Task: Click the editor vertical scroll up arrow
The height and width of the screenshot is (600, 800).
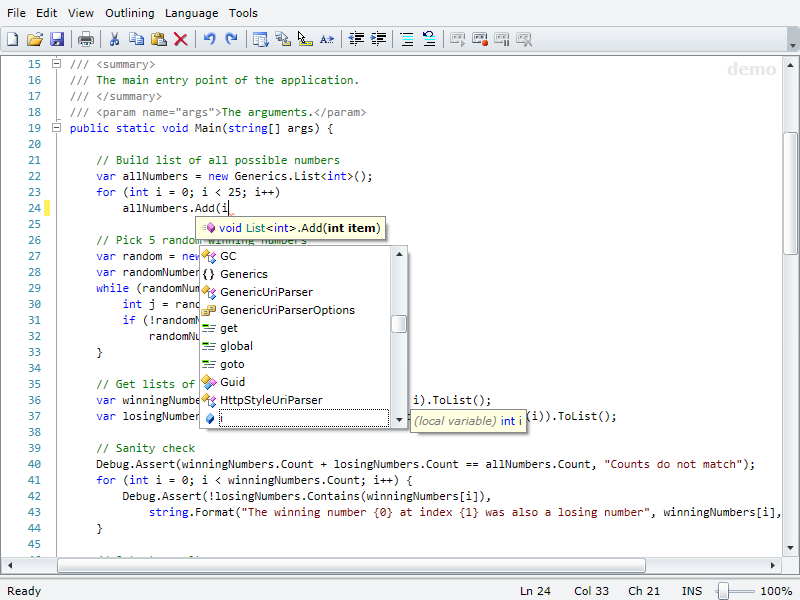Action: pos(790,65)
